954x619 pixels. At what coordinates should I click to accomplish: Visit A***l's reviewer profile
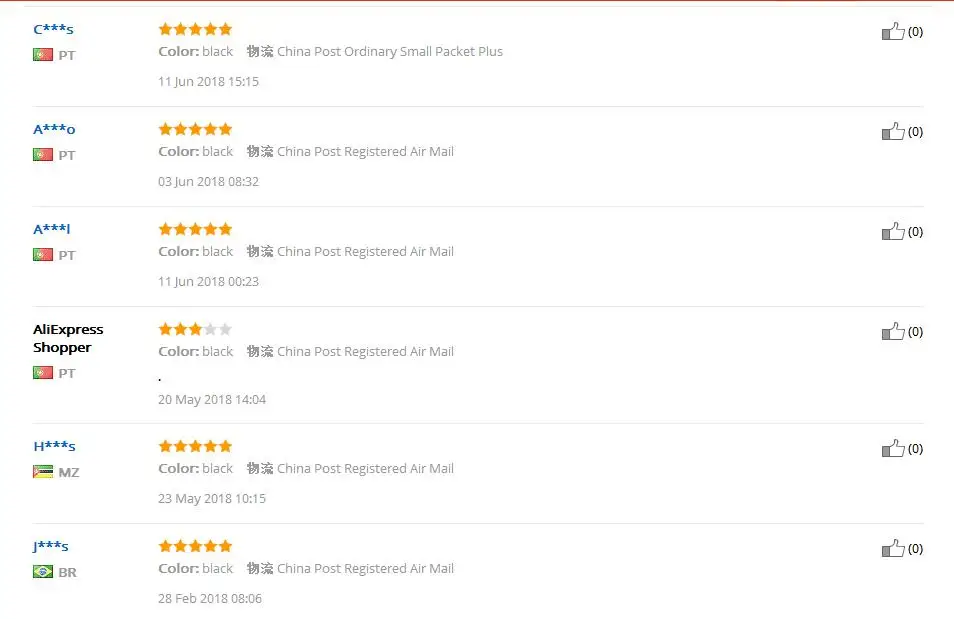(52, 229)
